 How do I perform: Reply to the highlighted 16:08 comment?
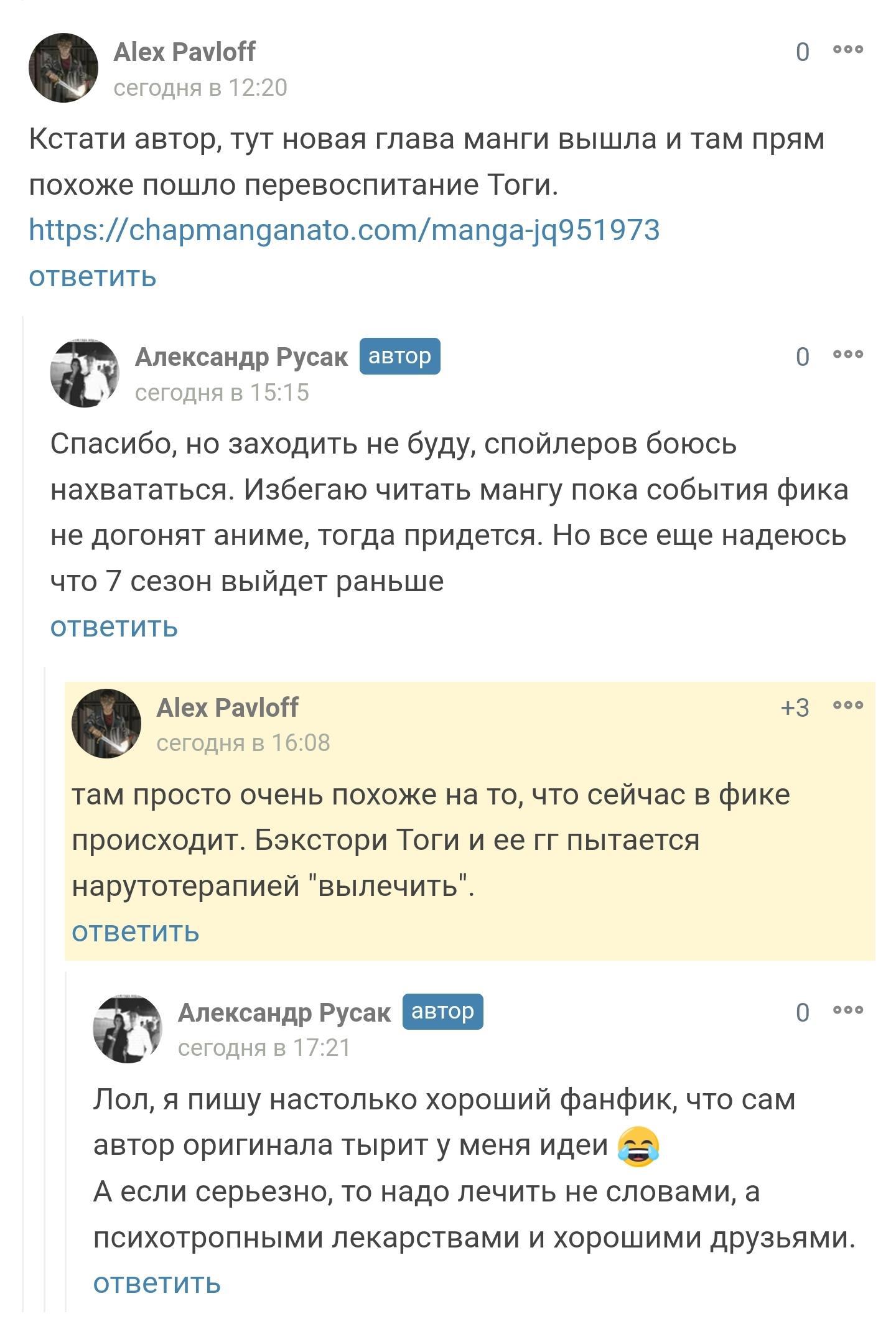coord(135,931)
